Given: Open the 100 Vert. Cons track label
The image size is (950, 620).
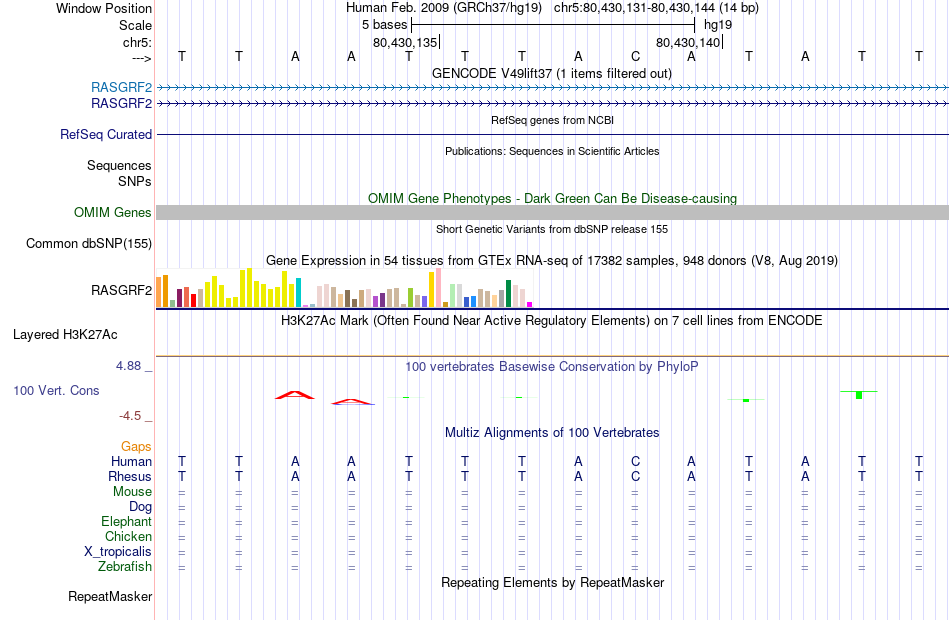Looking at the screenshot, I should [56, 390].
